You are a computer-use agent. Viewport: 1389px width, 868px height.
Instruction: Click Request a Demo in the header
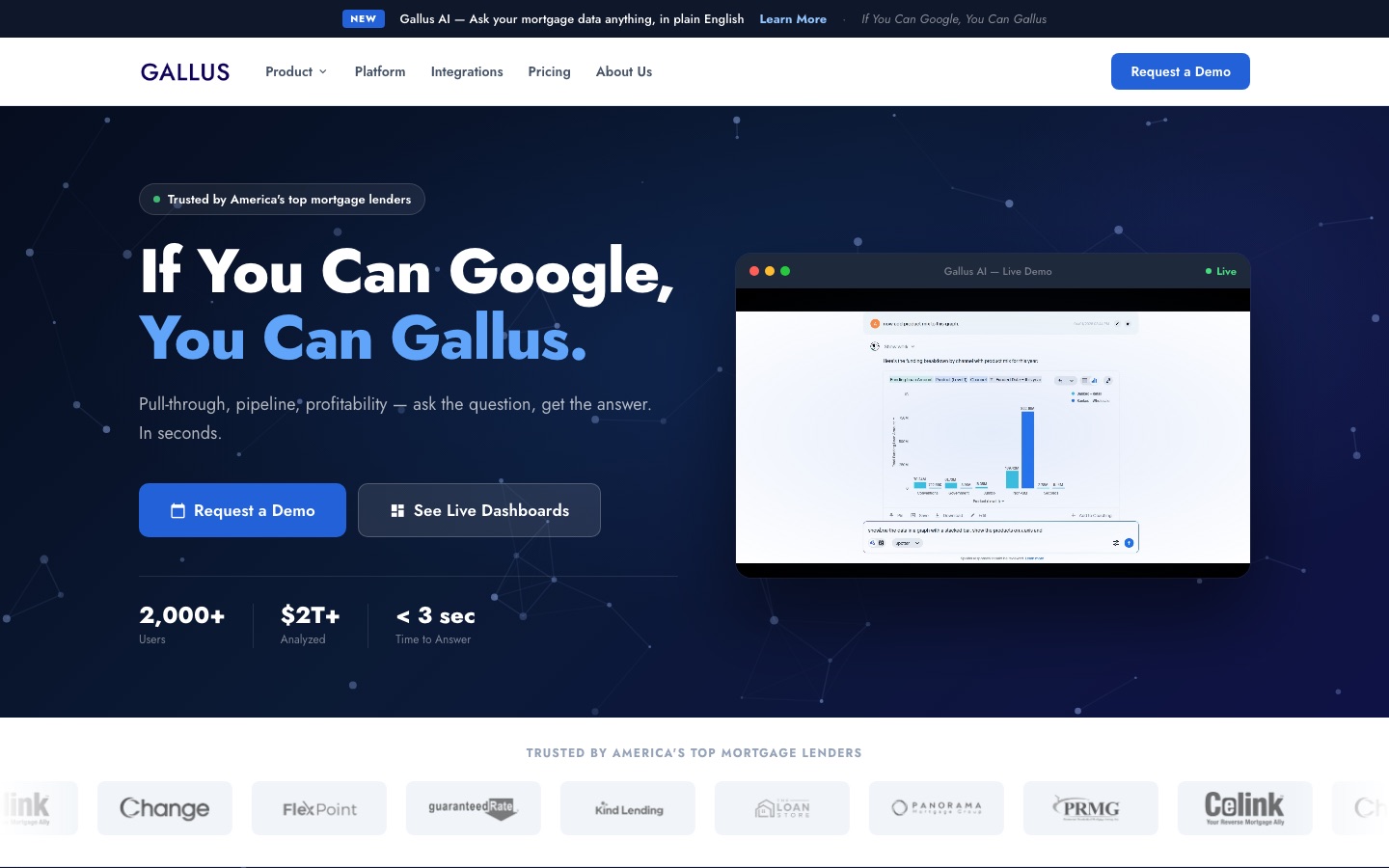pyautogui.click(x=1181, y=71)
